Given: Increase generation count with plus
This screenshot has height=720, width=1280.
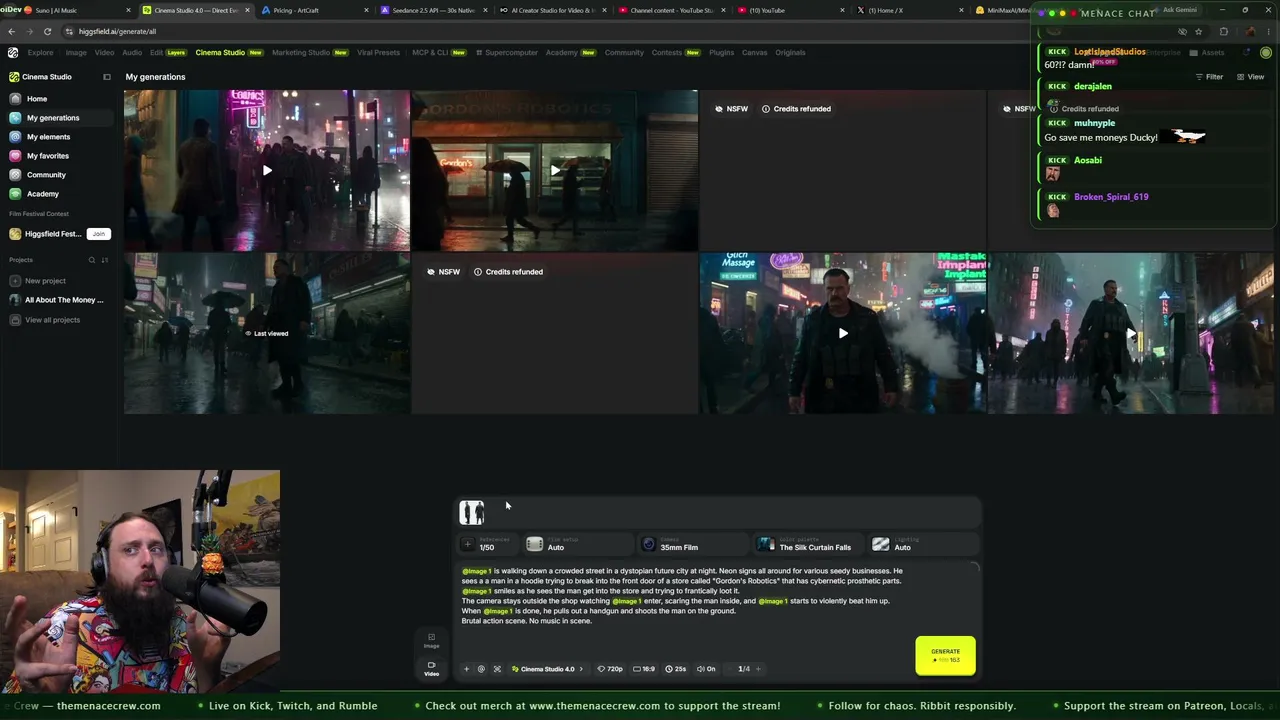Looking at the screenshot, I should tap(758, 669).
